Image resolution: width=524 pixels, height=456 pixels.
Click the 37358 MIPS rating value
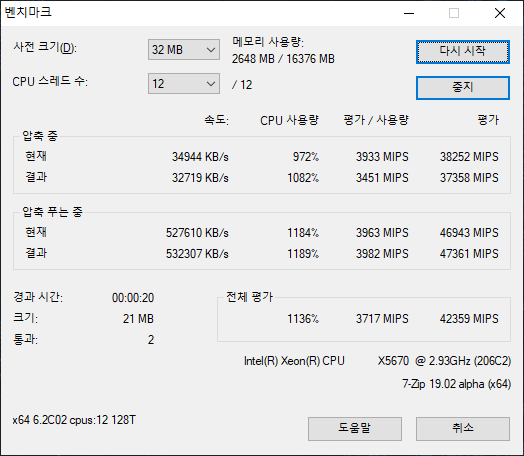tap(469, 178)
